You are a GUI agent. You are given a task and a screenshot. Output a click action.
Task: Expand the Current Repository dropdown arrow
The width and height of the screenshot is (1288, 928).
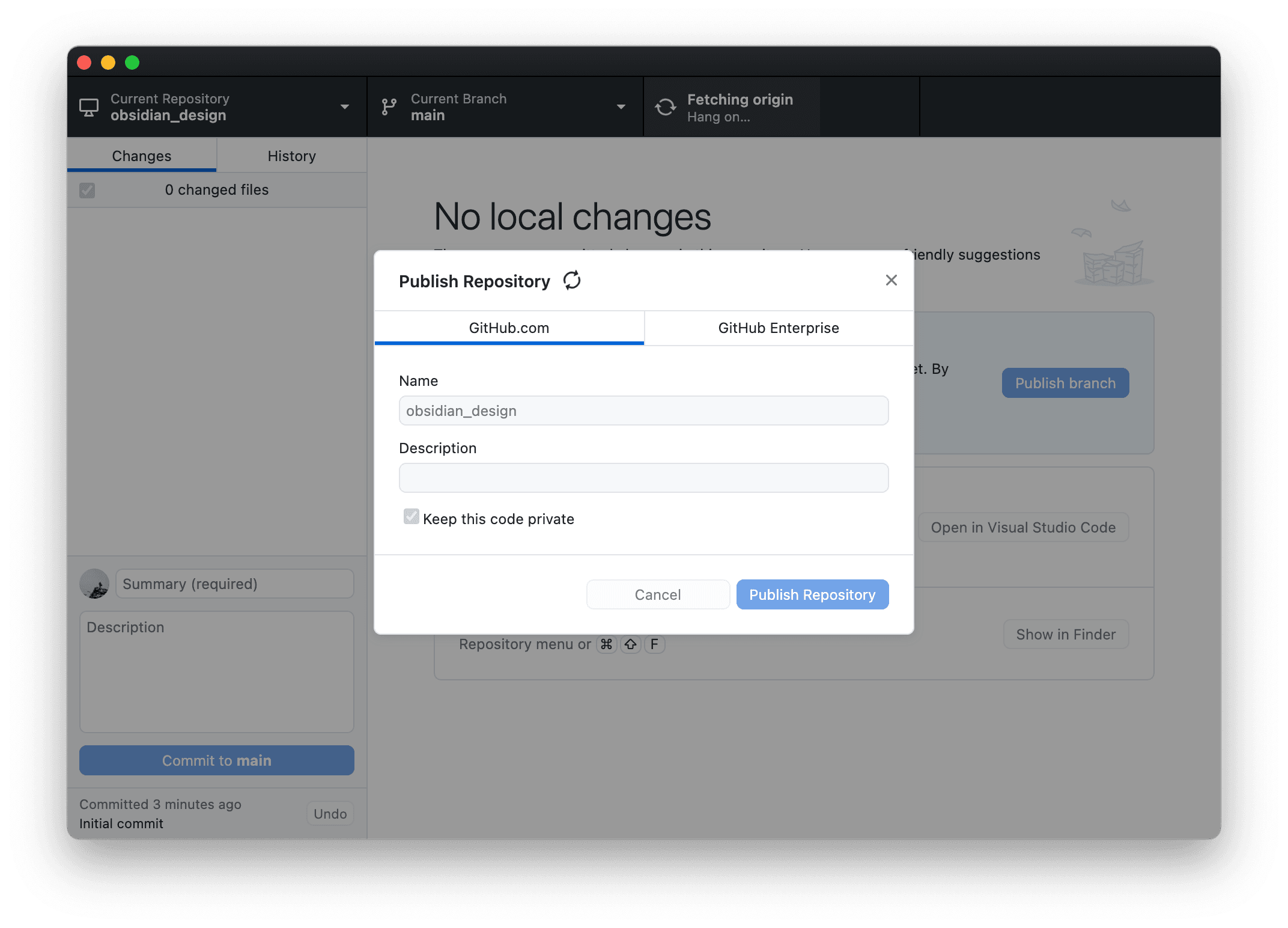click(x=345, y=107)
